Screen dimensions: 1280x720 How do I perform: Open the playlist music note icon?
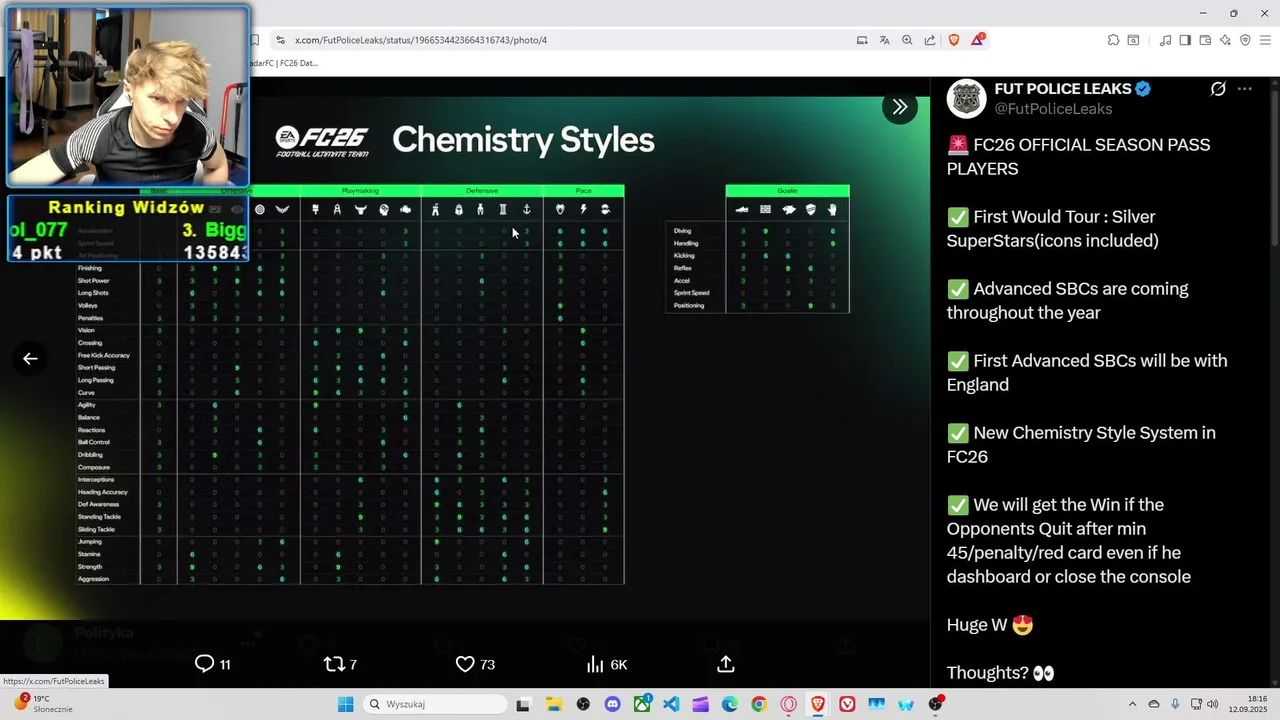coord(1165,40)
